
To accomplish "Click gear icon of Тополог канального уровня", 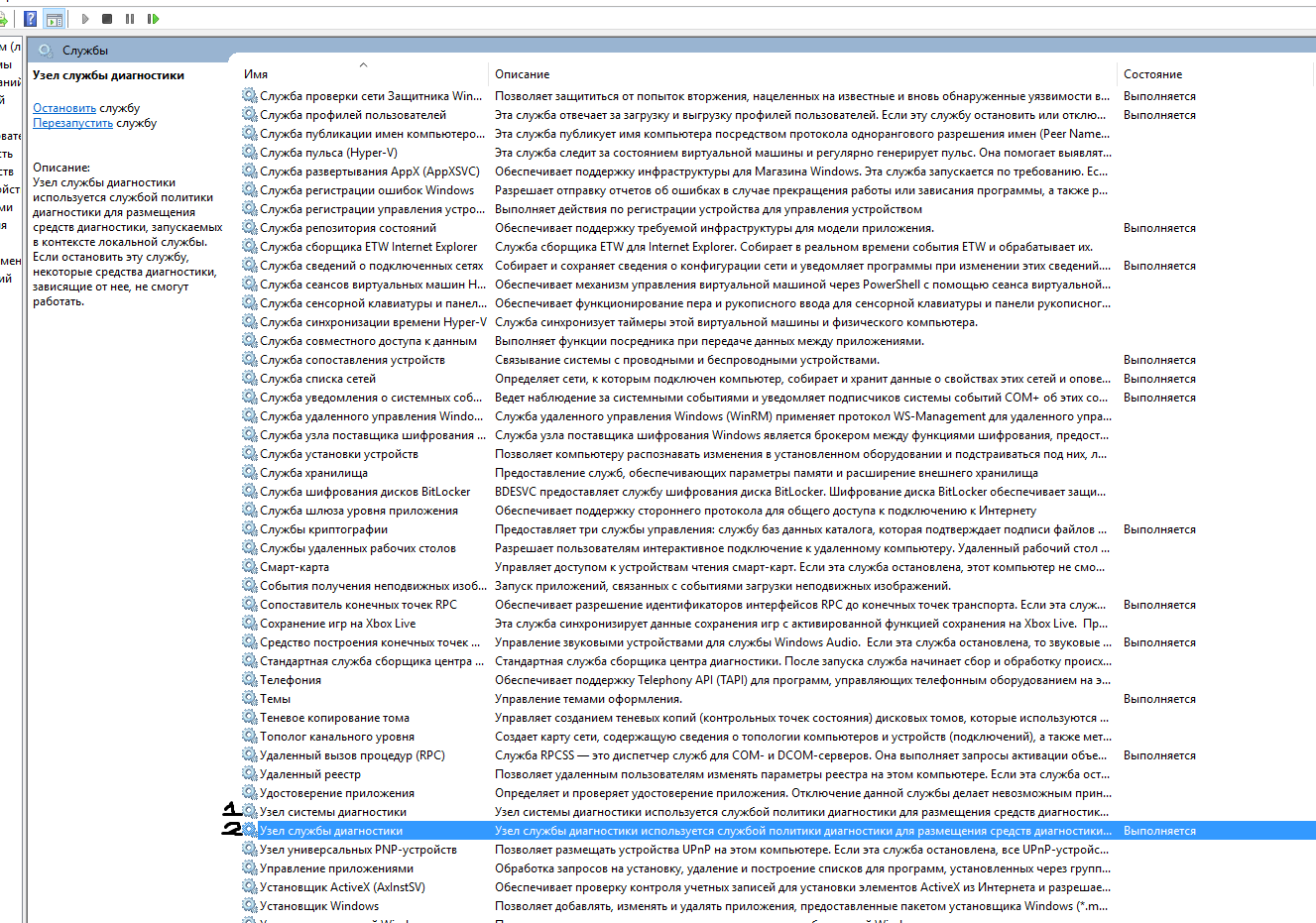I will click(x=250, y=737).
